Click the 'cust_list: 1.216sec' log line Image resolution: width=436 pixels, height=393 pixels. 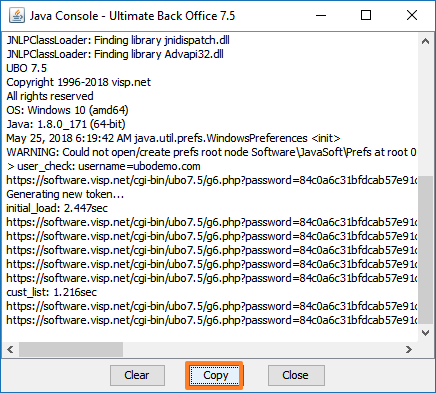pyautogui.click(x=52, y=292)
